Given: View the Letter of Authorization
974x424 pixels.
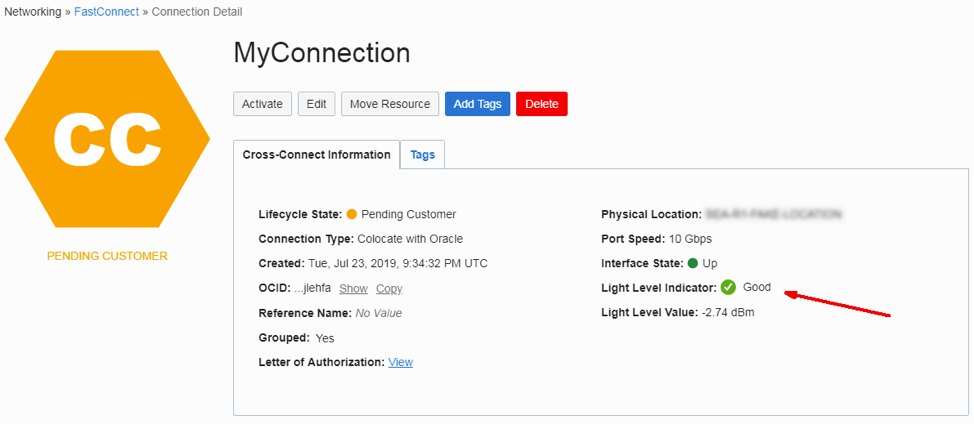Looking at the screenshot, I should pyautogui.click(x=400, y=362).
